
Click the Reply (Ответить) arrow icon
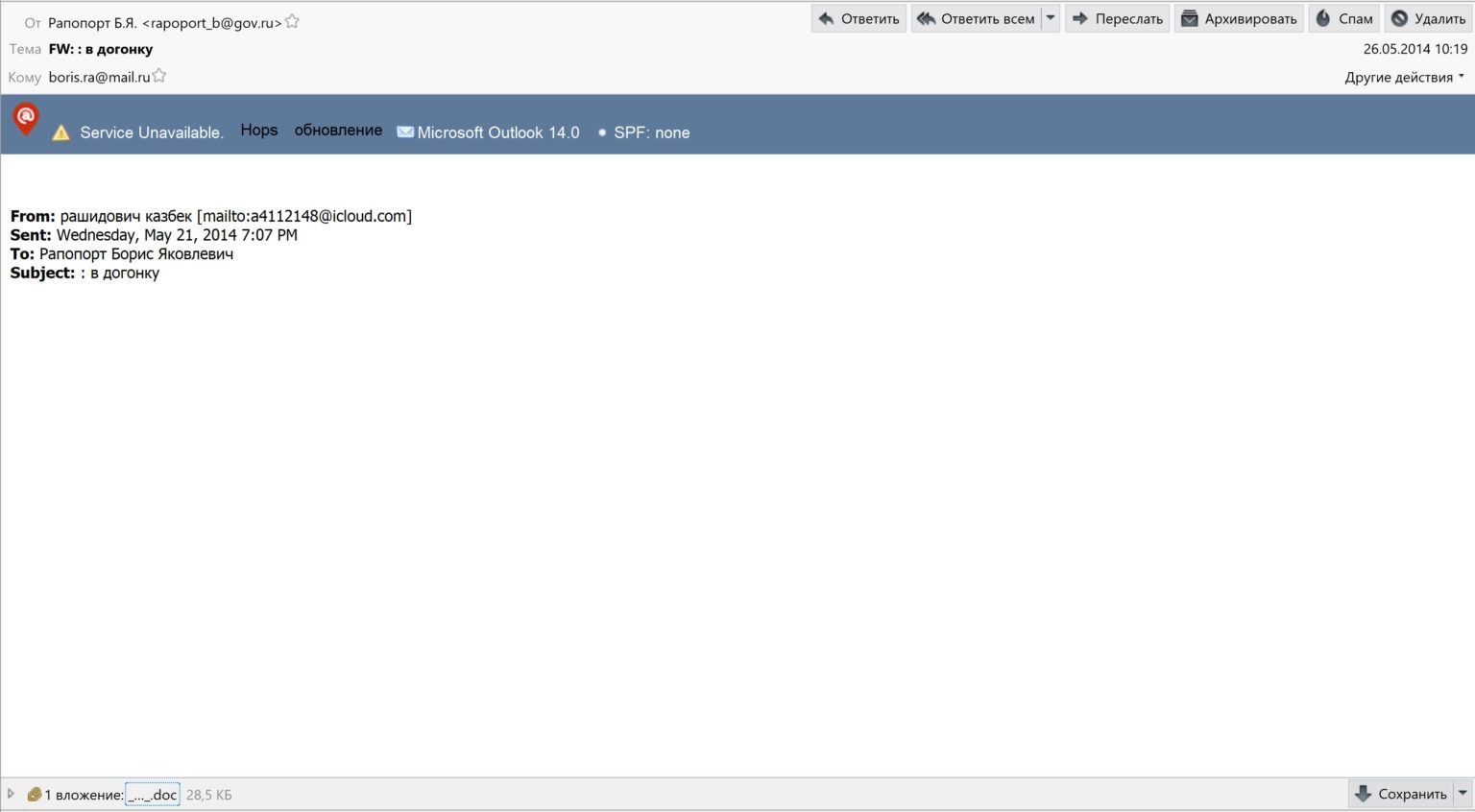[826, 19]
